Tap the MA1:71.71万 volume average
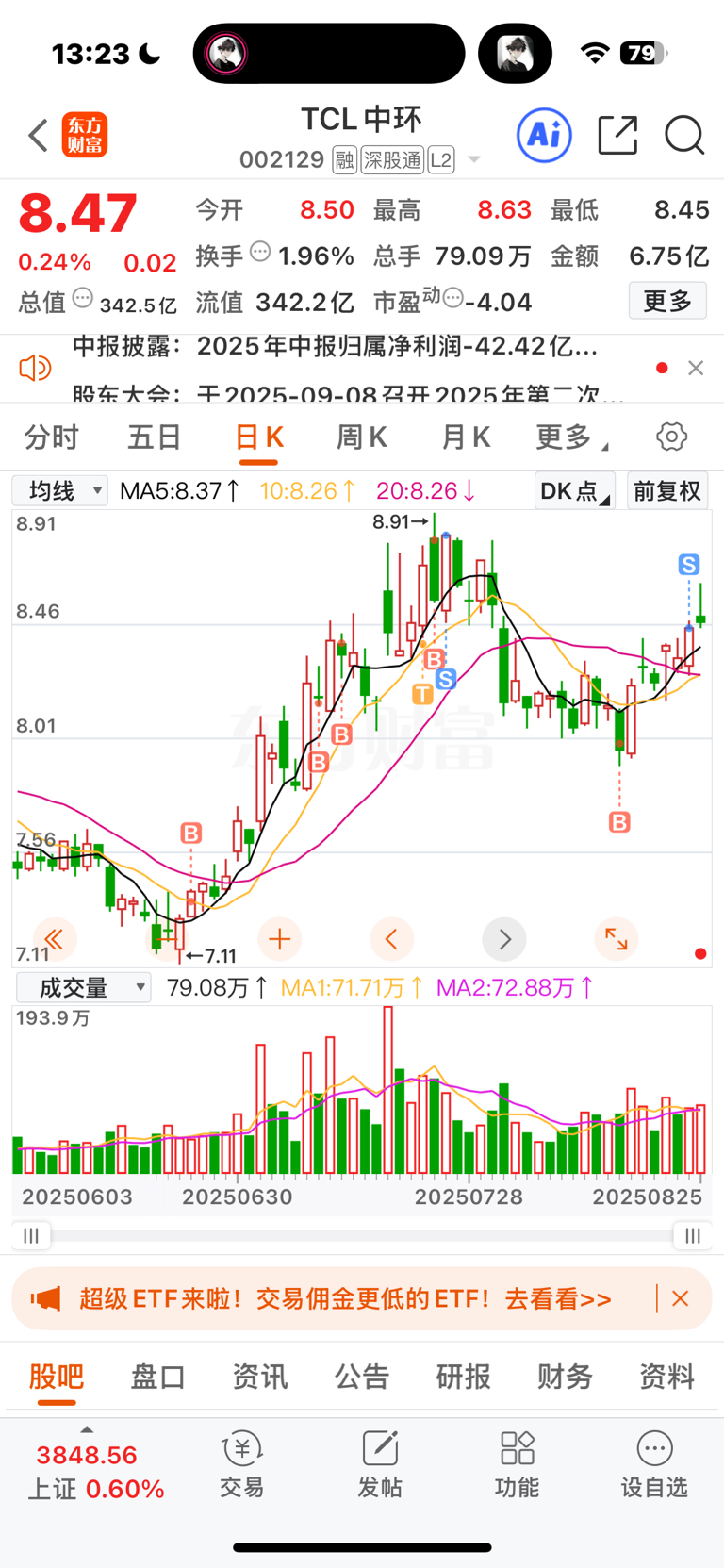The width and height of the screenshot is (724, 1568). [352, 987]
